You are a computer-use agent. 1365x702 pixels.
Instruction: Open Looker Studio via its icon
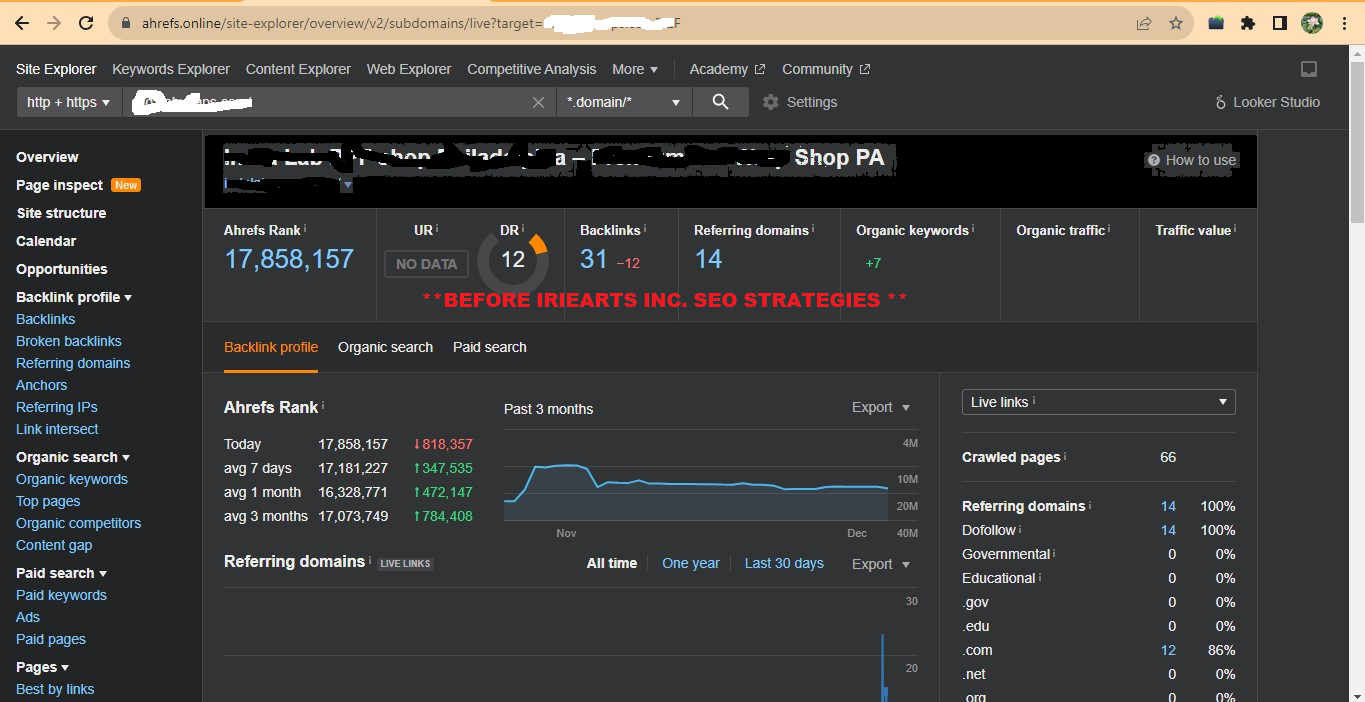pos(1219,101)
